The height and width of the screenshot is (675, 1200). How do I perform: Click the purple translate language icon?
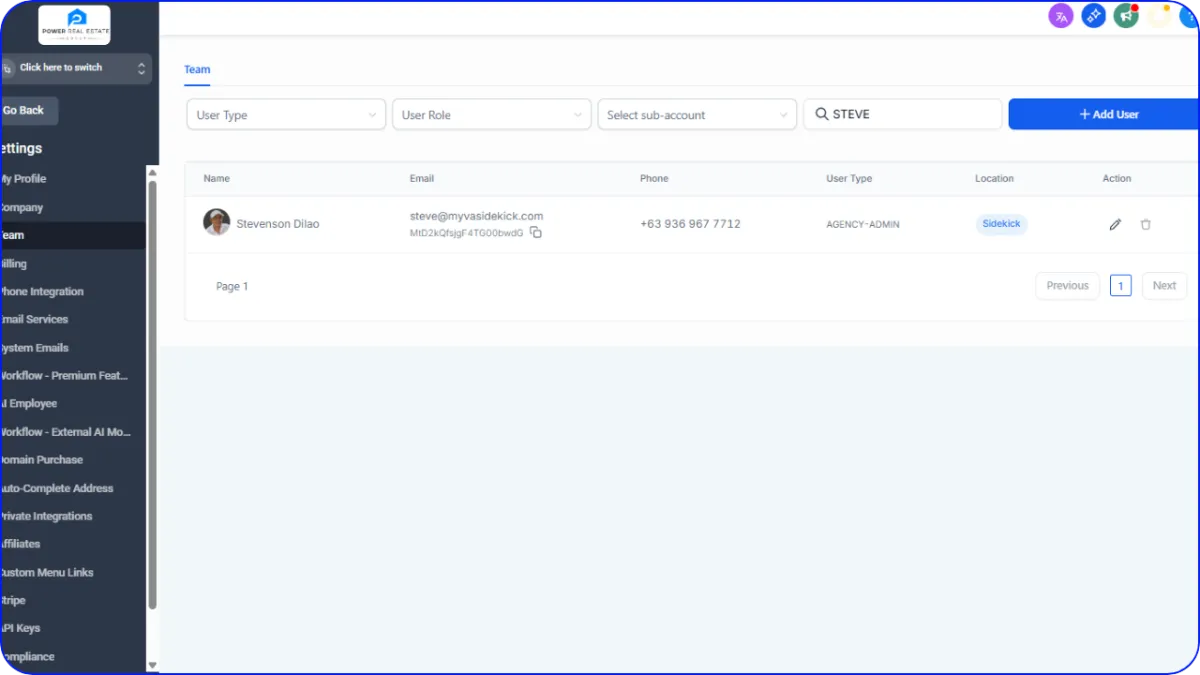click(1061, 16)
